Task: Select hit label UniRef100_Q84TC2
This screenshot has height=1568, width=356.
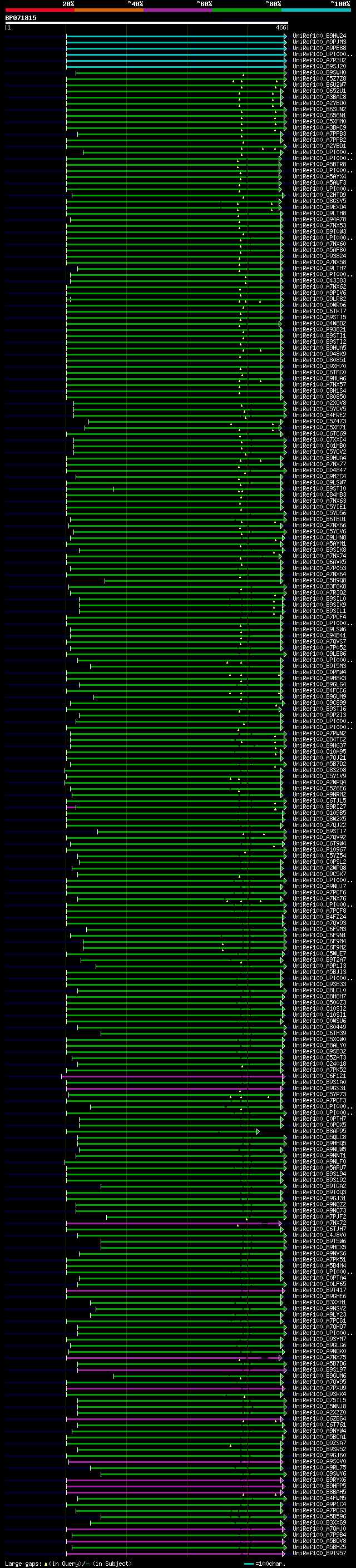Action: (x=319, y=740)
